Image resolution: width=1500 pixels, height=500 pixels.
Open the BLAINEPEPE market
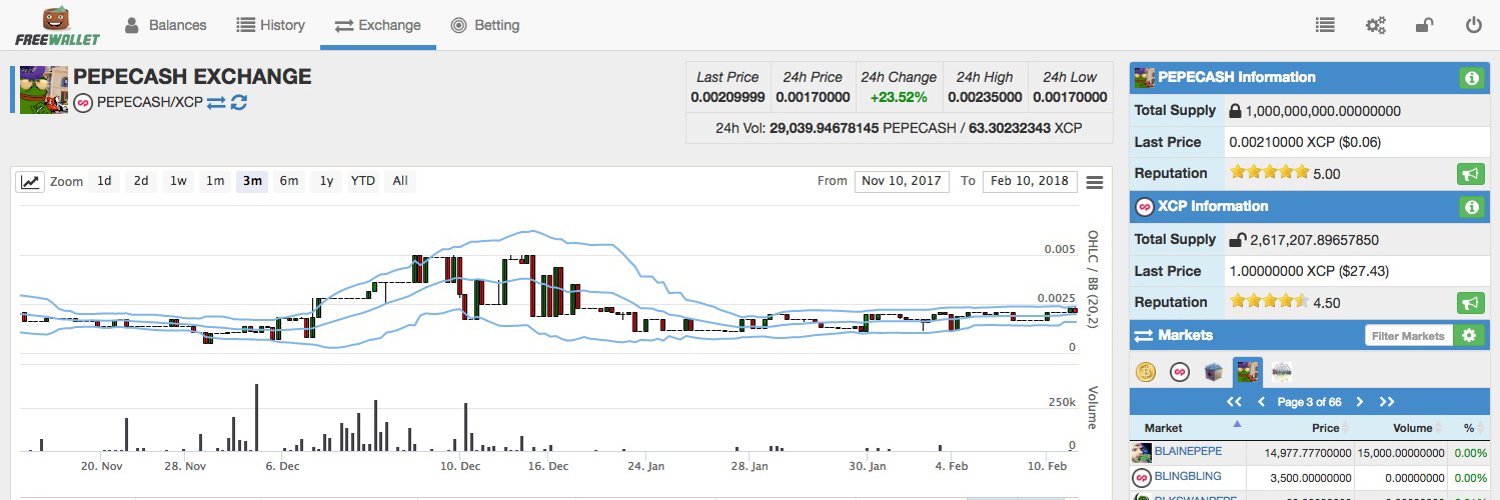pos(1188,451)
